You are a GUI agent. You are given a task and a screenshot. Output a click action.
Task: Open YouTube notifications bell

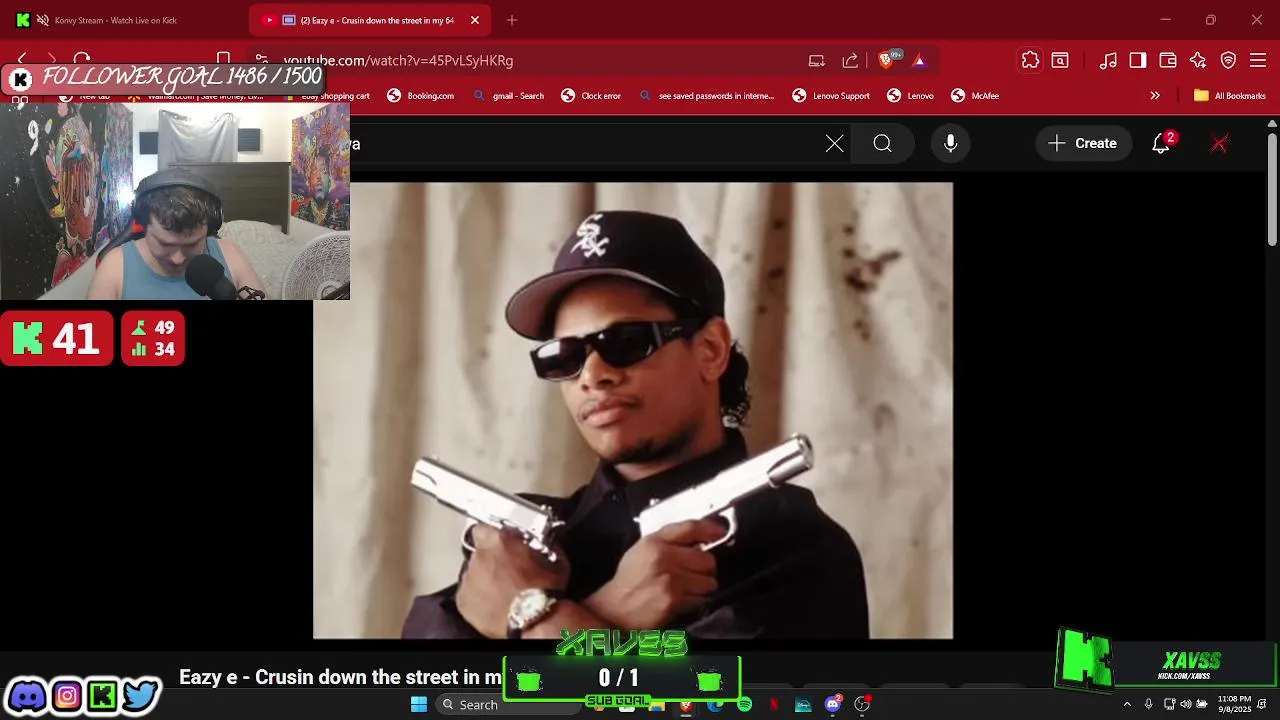[x=1161, y=143]
